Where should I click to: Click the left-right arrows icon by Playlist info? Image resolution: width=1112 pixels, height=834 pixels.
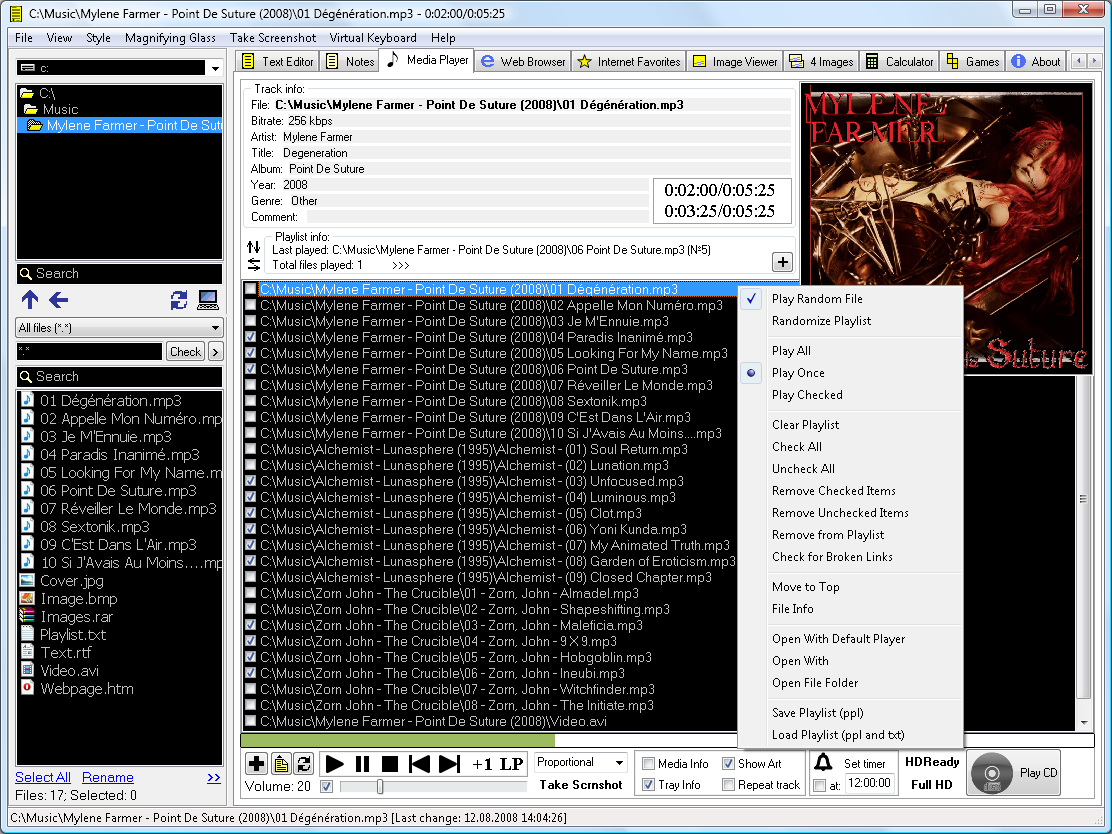(253, 265)
